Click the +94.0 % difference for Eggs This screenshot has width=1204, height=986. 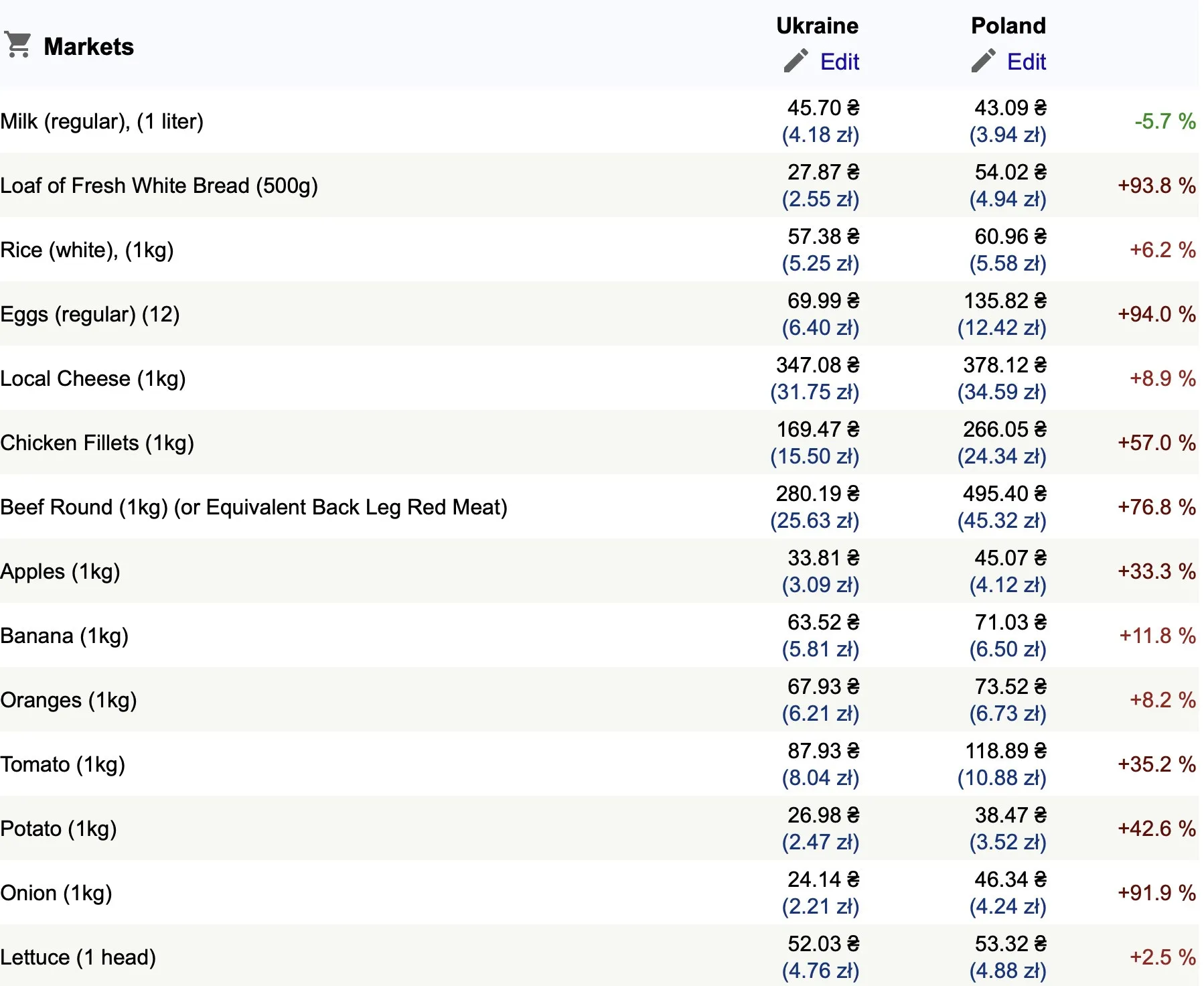pos(1156,314)
